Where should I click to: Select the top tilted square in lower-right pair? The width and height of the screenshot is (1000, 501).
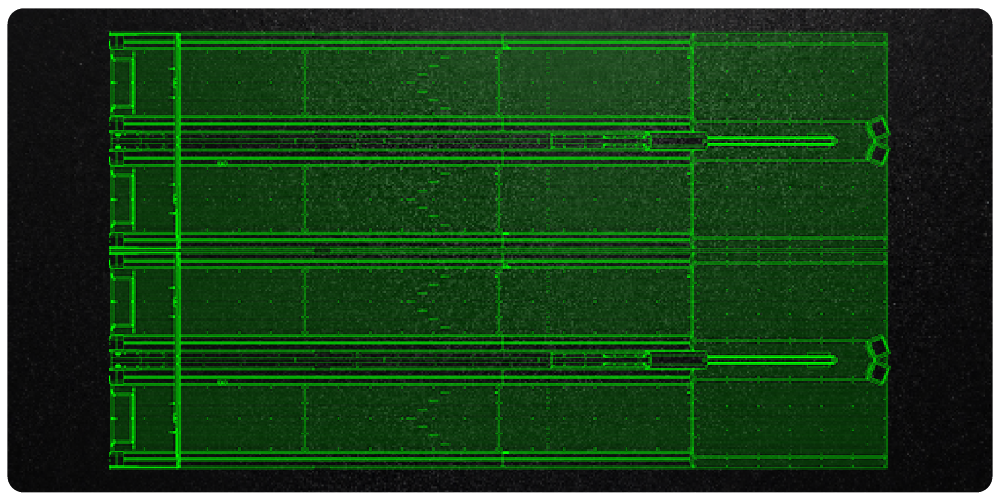tap(877, 347)
